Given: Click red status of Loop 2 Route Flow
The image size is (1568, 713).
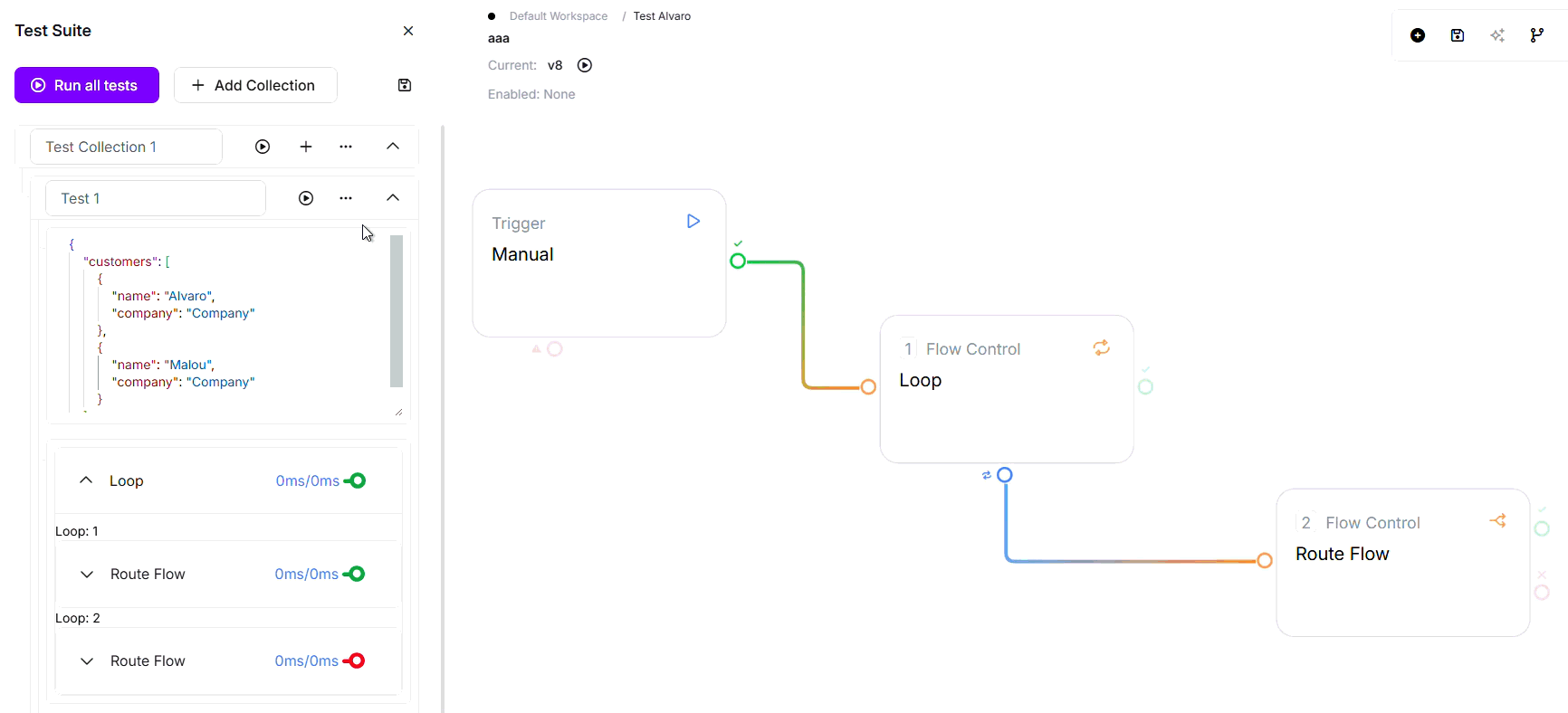Looking at the screenshot, I should tap(354, 661).
